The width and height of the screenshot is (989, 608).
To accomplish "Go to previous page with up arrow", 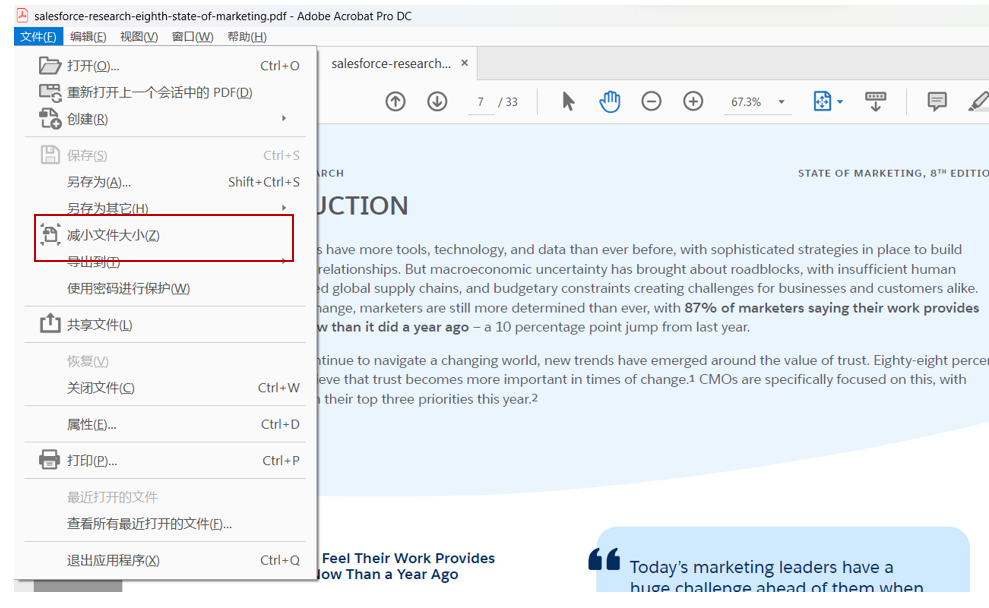I will tap(395, 101).
